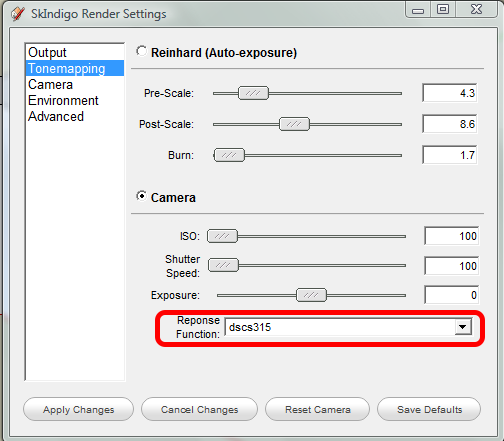
Task: Select the Camera tonemapping radio button
Action: 141,196
